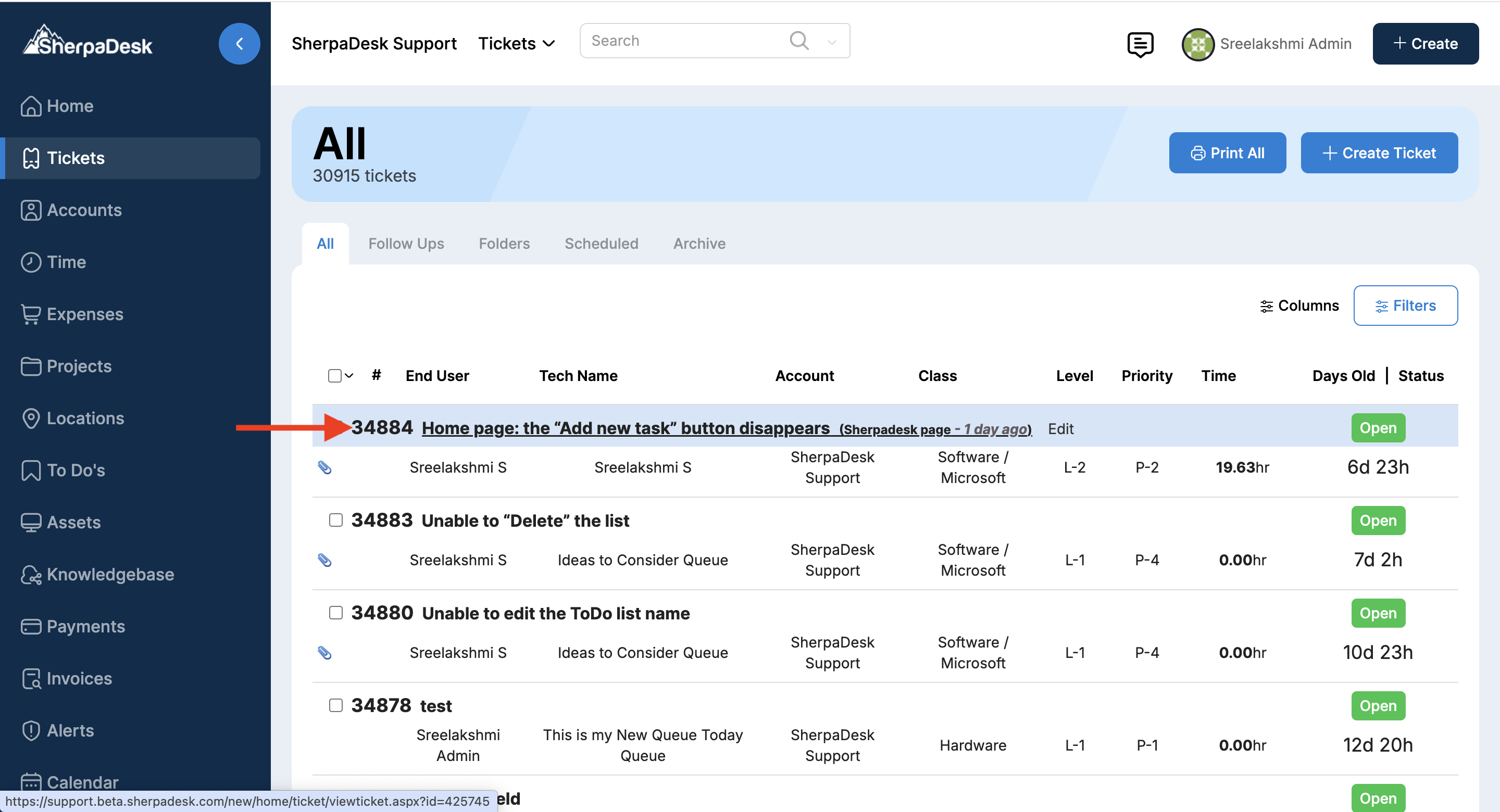Viewport: 1500px width, 812px height.
Task: Check the select-all tickets checkbox in the header
Action: pyautogui.click(x=334, y=376)
